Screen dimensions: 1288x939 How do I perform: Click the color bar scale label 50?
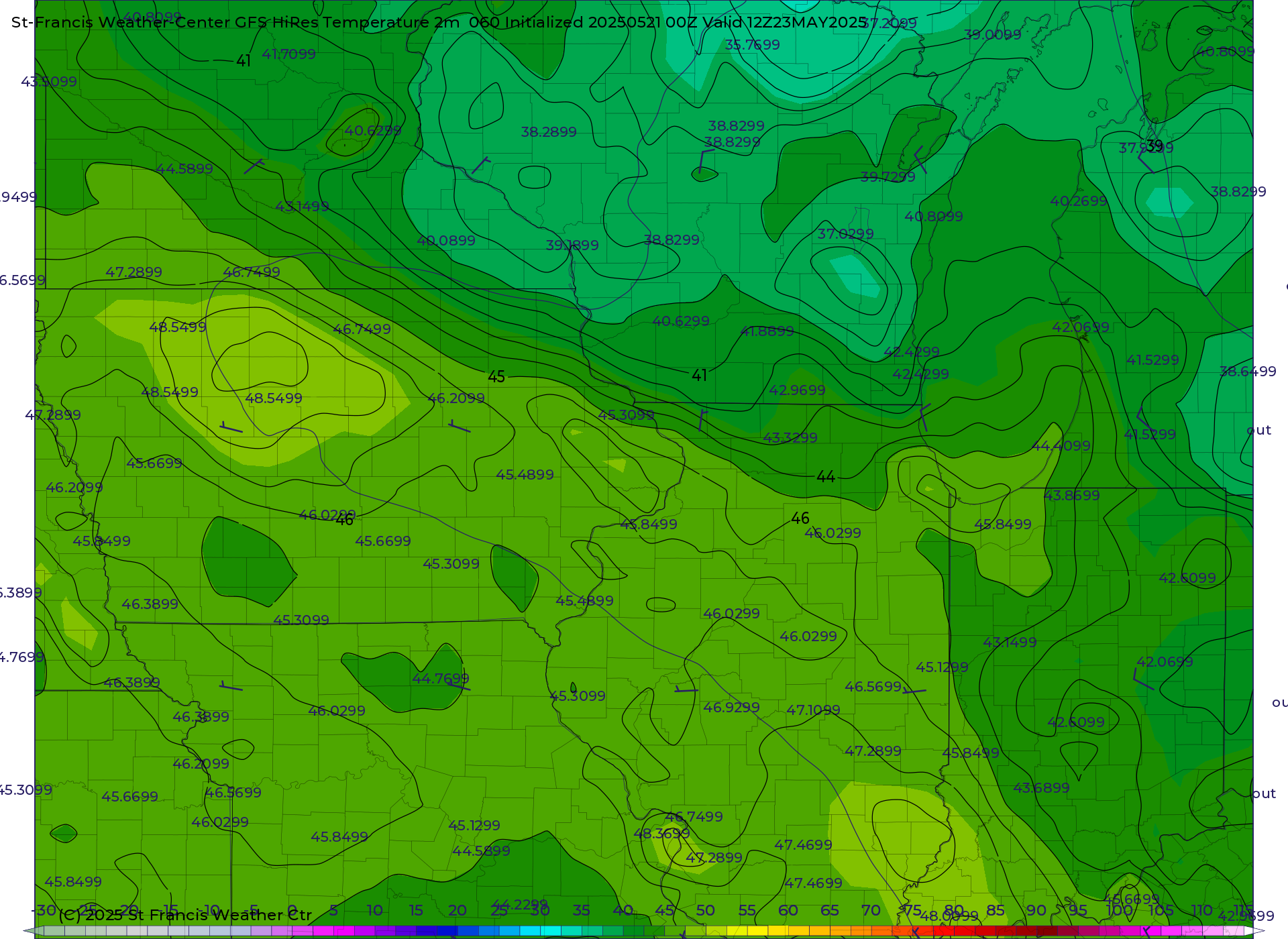tap(705, 911)
